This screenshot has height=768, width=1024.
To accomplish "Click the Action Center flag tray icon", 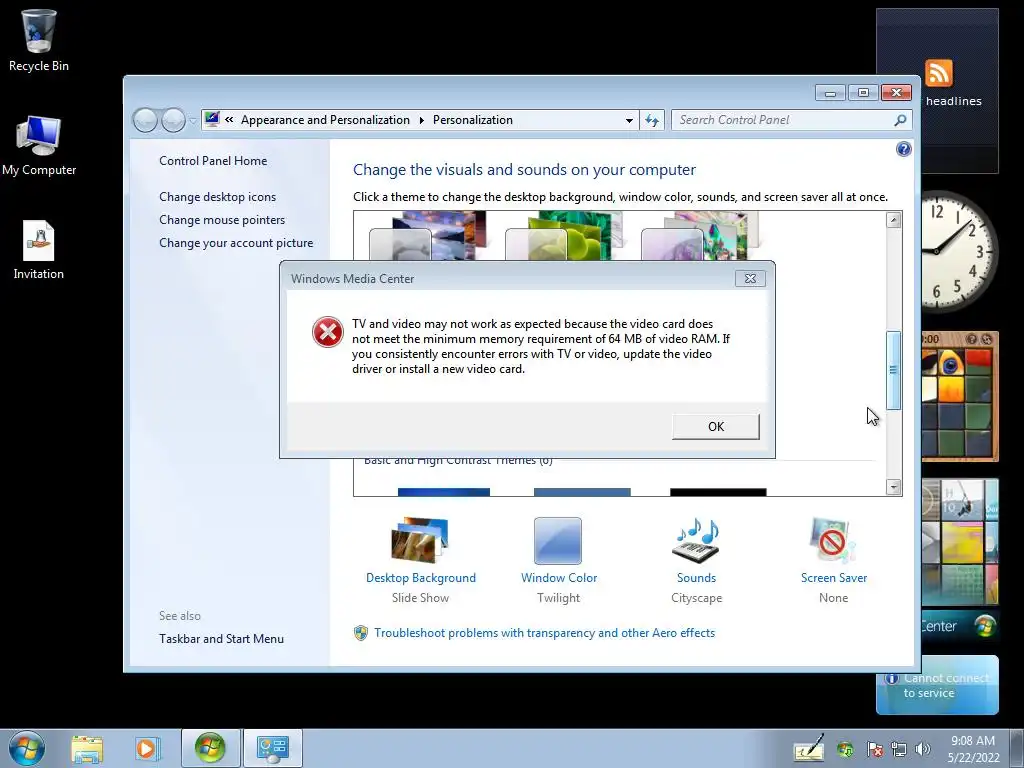I will click(874, 750).
